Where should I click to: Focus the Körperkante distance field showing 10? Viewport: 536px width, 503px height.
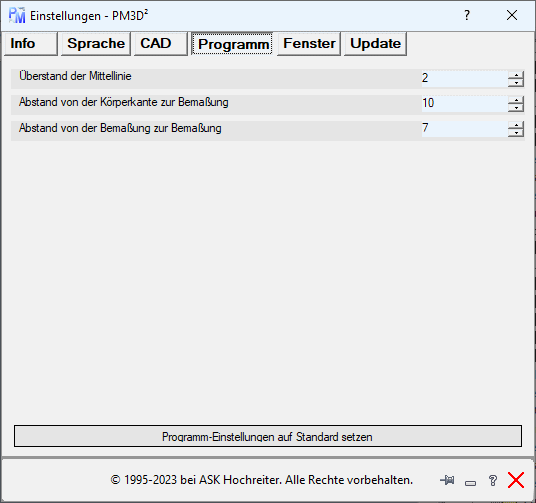[x=465, y=104]
